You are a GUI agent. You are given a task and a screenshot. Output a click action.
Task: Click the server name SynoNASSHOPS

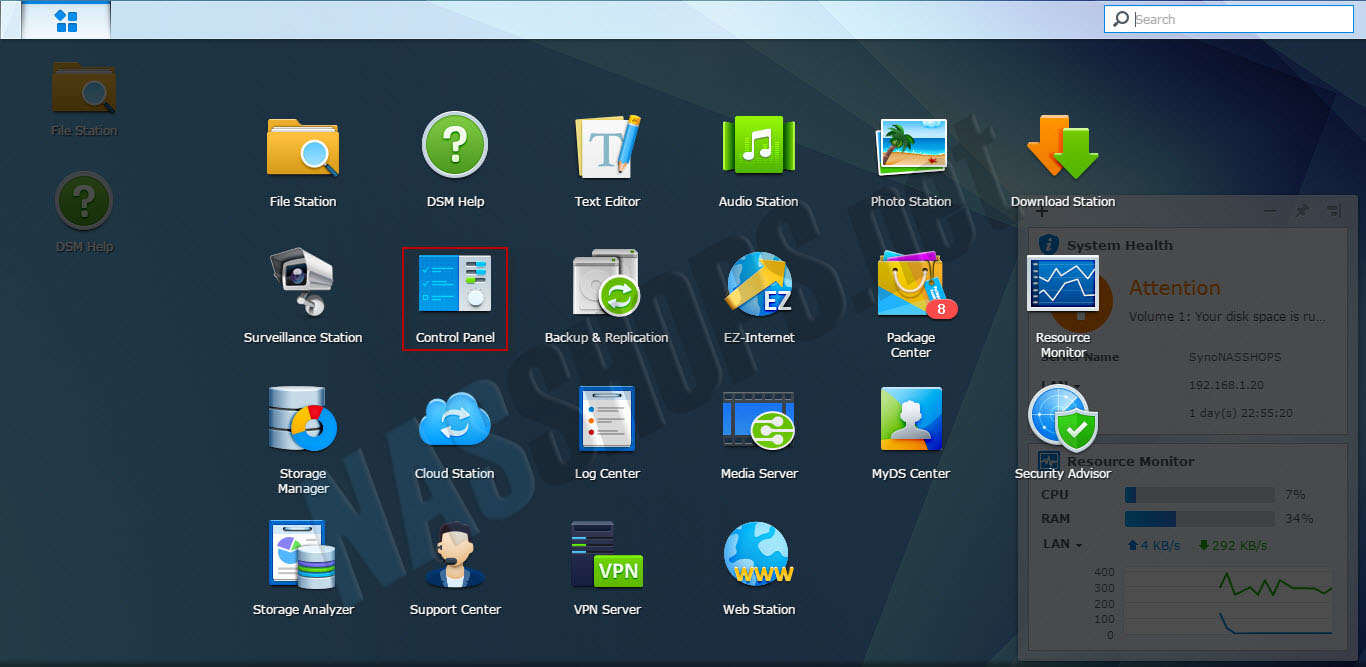point(1235,357)
